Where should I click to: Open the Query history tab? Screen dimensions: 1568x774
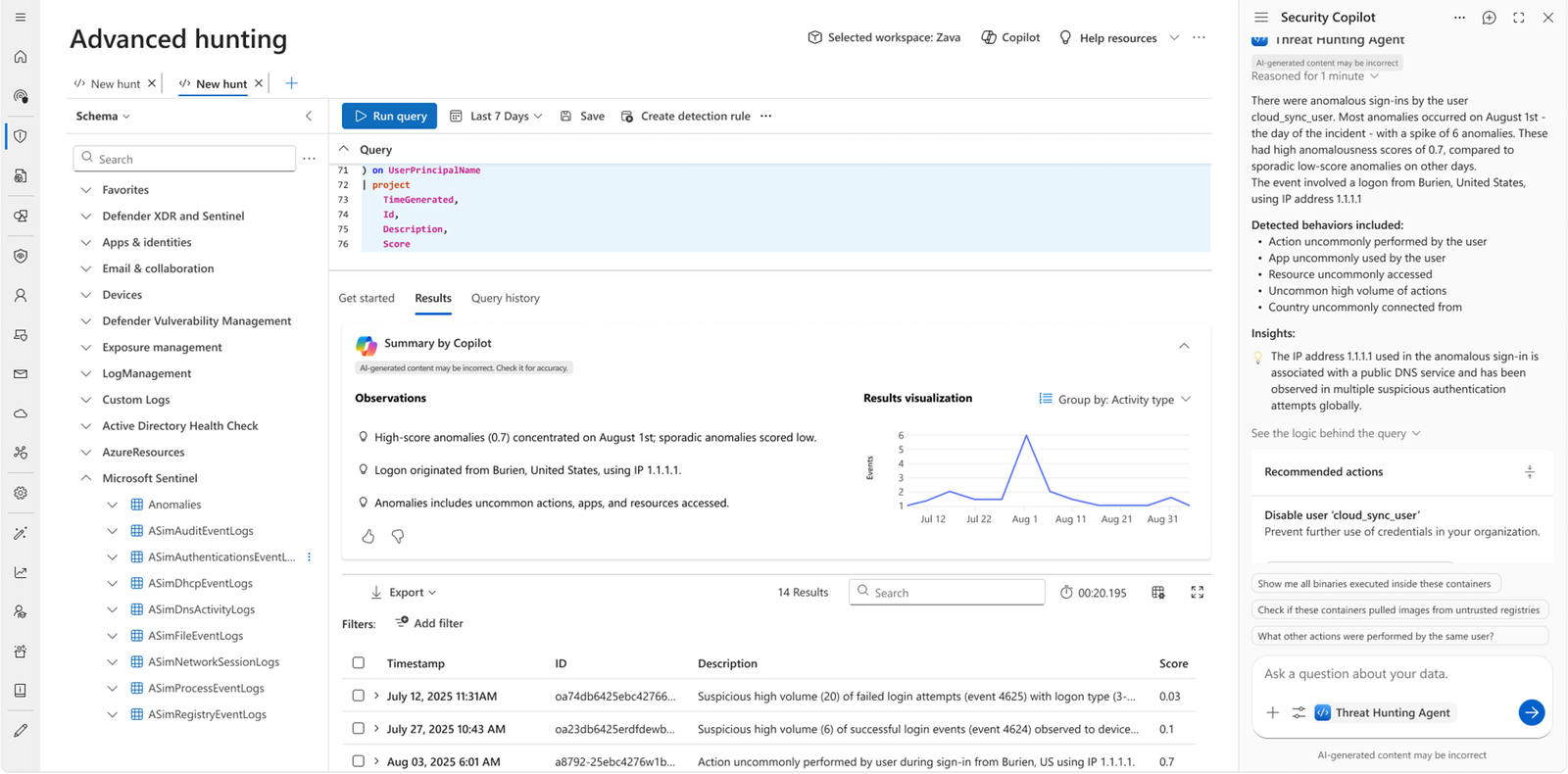click(x=506, y=298)
